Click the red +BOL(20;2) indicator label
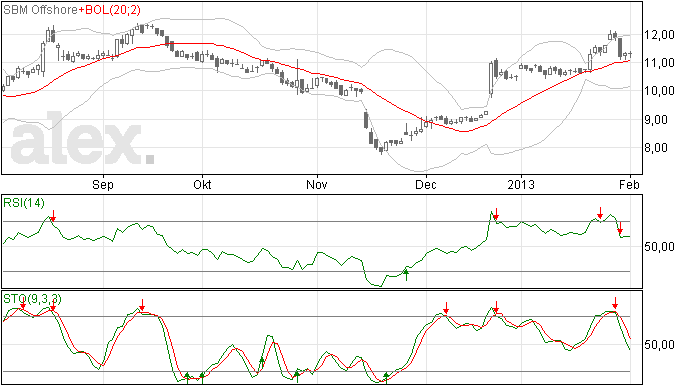Viewport: 690px width, 387px height. tap(110, 10)
